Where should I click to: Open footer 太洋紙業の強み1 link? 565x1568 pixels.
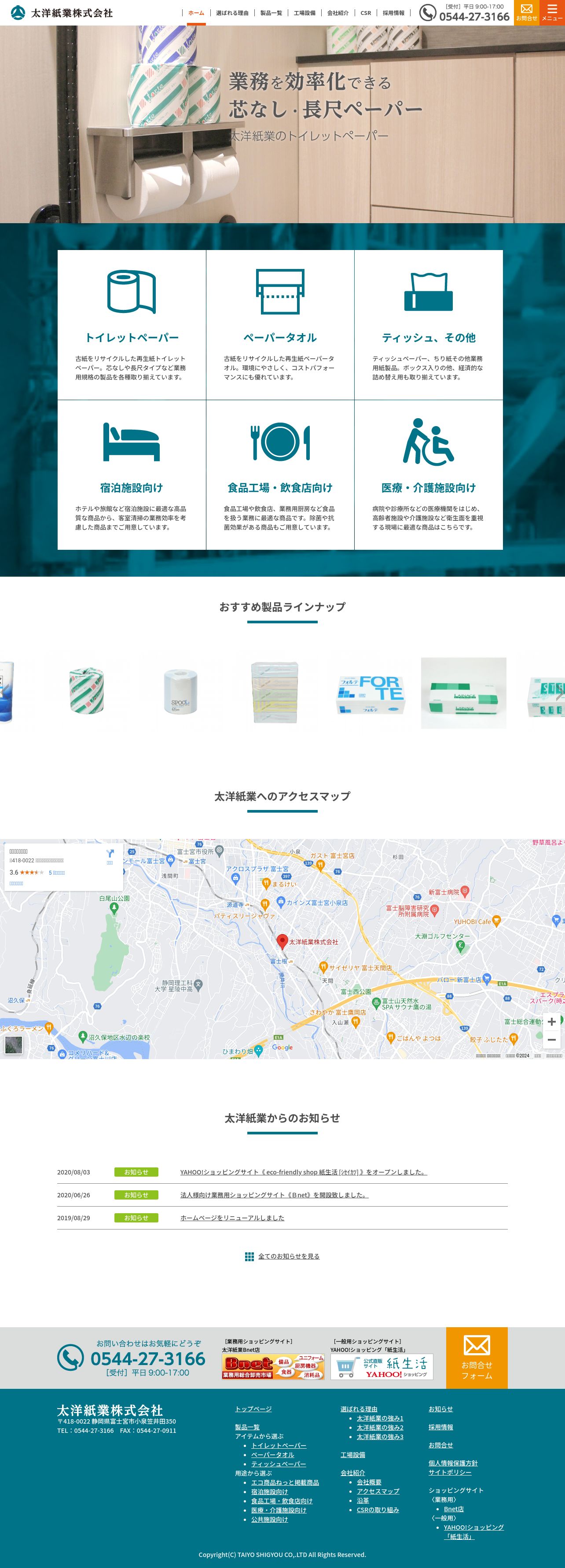click(380, 1418)
